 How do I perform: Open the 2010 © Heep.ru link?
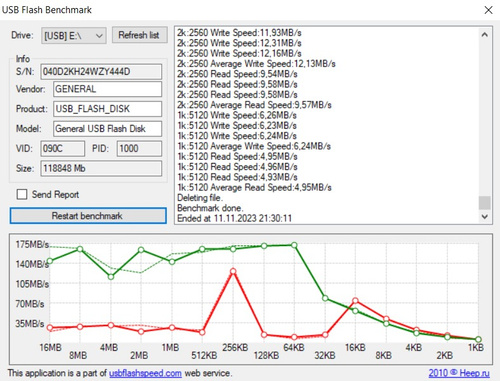point(459,373)
